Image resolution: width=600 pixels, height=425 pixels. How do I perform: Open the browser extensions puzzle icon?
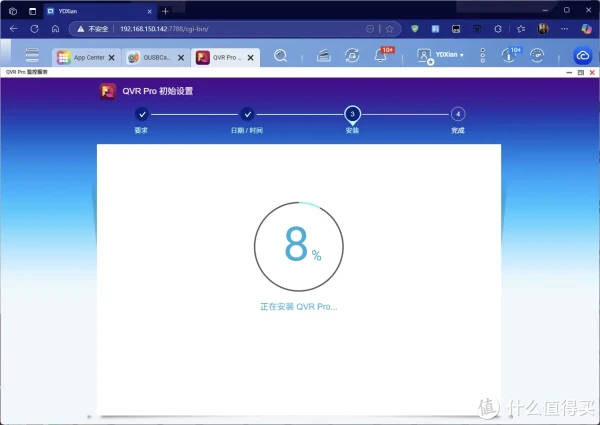pyautogui.click(x=498, y=29)
